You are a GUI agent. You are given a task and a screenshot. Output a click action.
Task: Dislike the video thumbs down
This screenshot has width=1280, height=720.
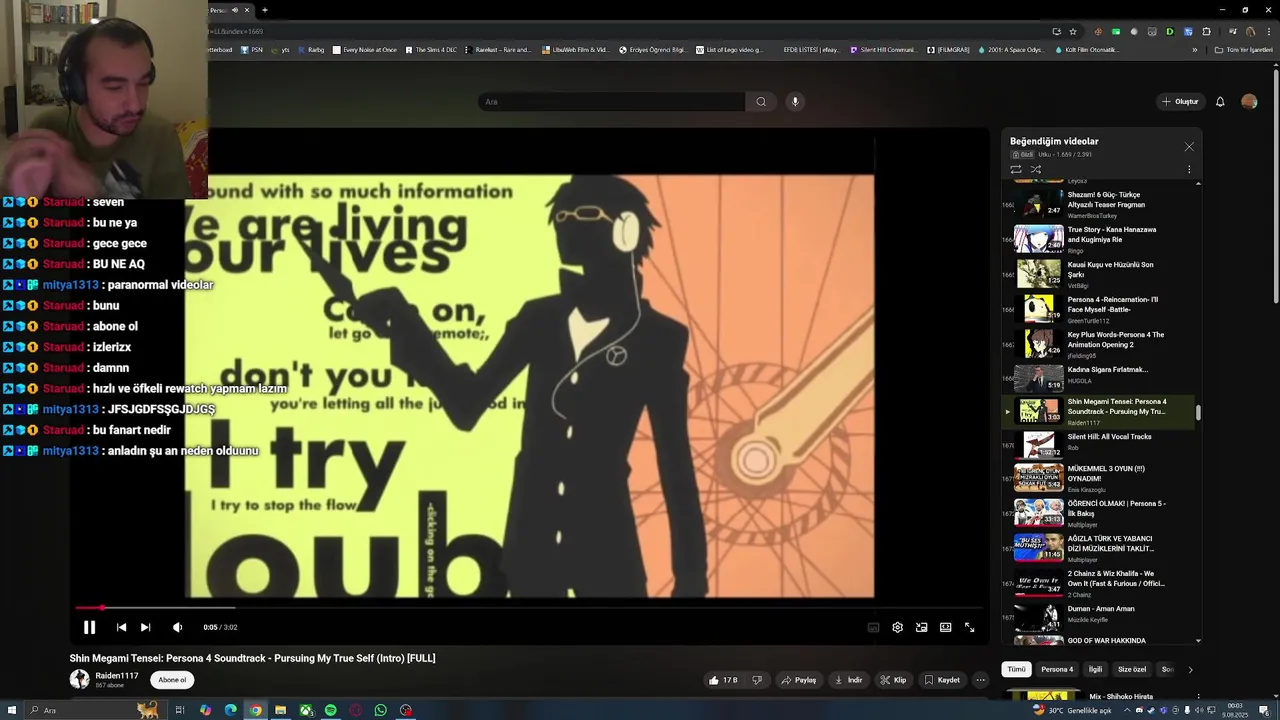coord(756,680)
